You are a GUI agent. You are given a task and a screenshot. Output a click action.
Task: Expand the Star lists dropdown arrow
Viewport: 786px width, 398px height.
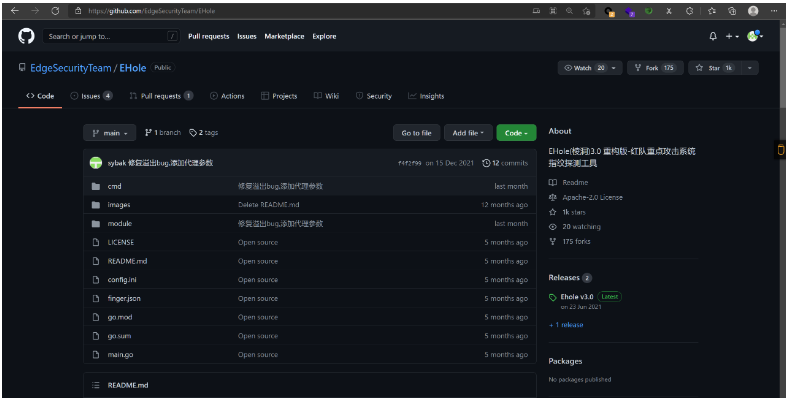tap(750, 68)
